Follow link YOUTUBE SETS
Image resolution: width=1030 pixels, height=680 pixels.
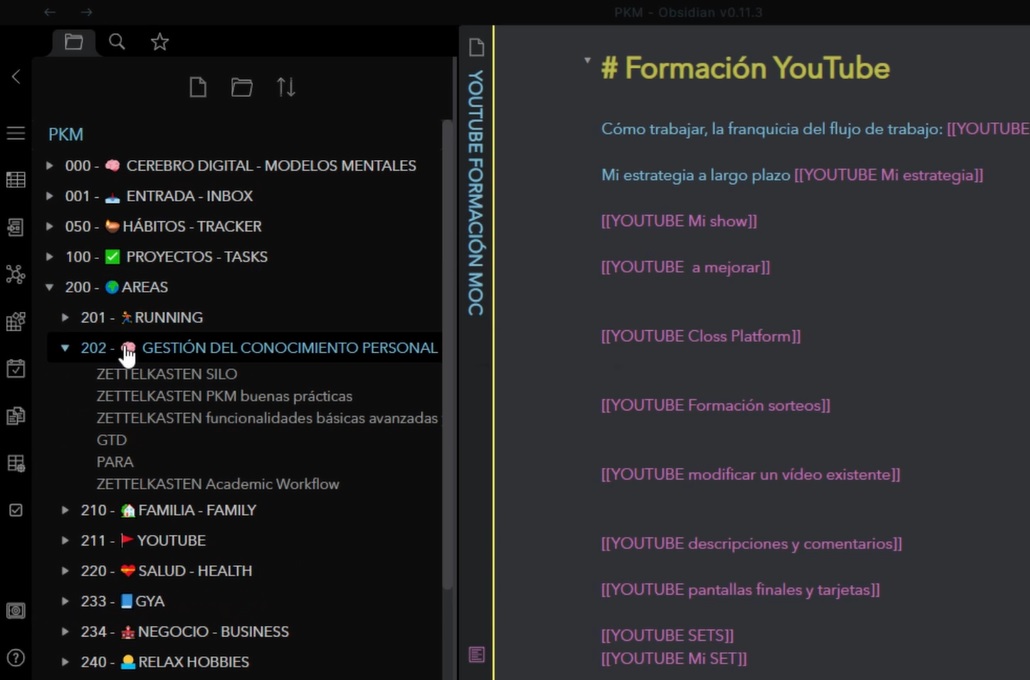point(667,635)
